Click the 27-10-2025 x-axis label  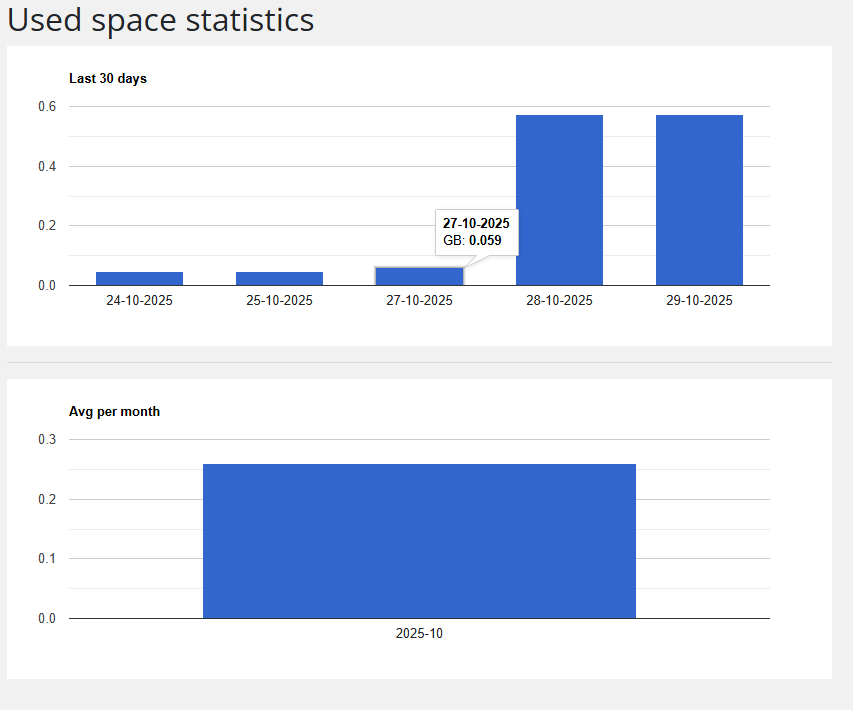tap(419, 301)
